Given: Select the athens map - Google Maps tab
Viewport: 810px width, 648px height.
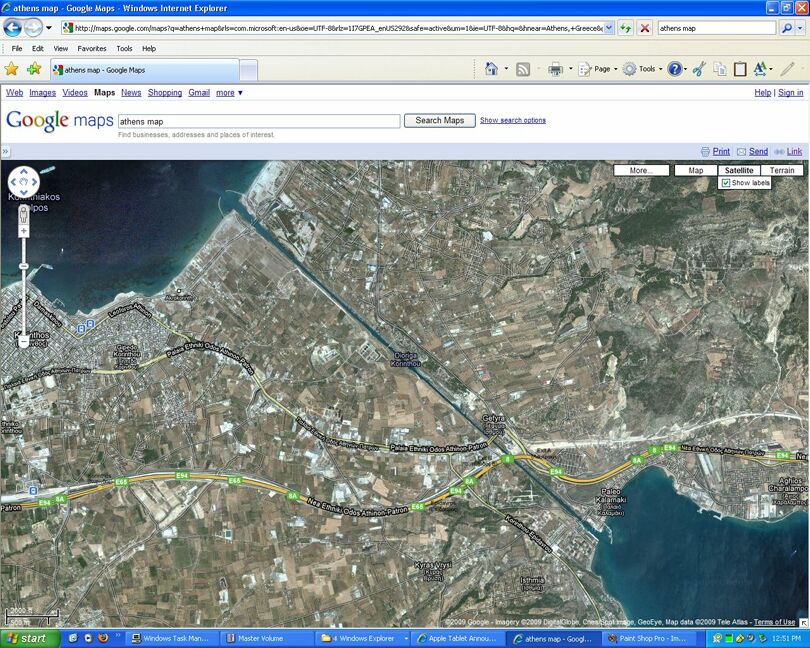Looking at the screenshot, I should coord(145,70).
